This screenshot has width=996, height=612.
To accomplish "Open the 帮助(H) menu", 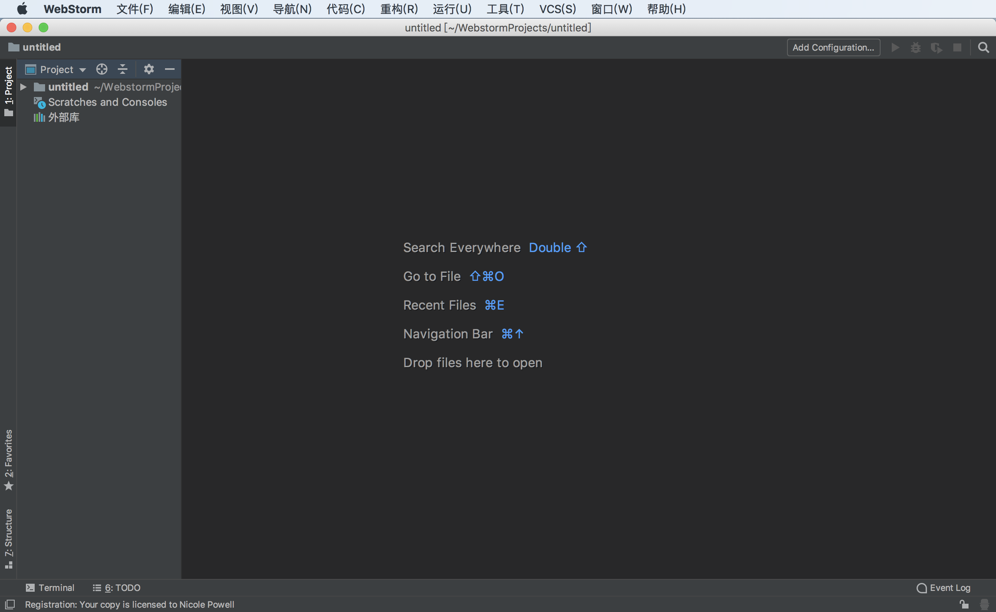I will tap(666, 9).
